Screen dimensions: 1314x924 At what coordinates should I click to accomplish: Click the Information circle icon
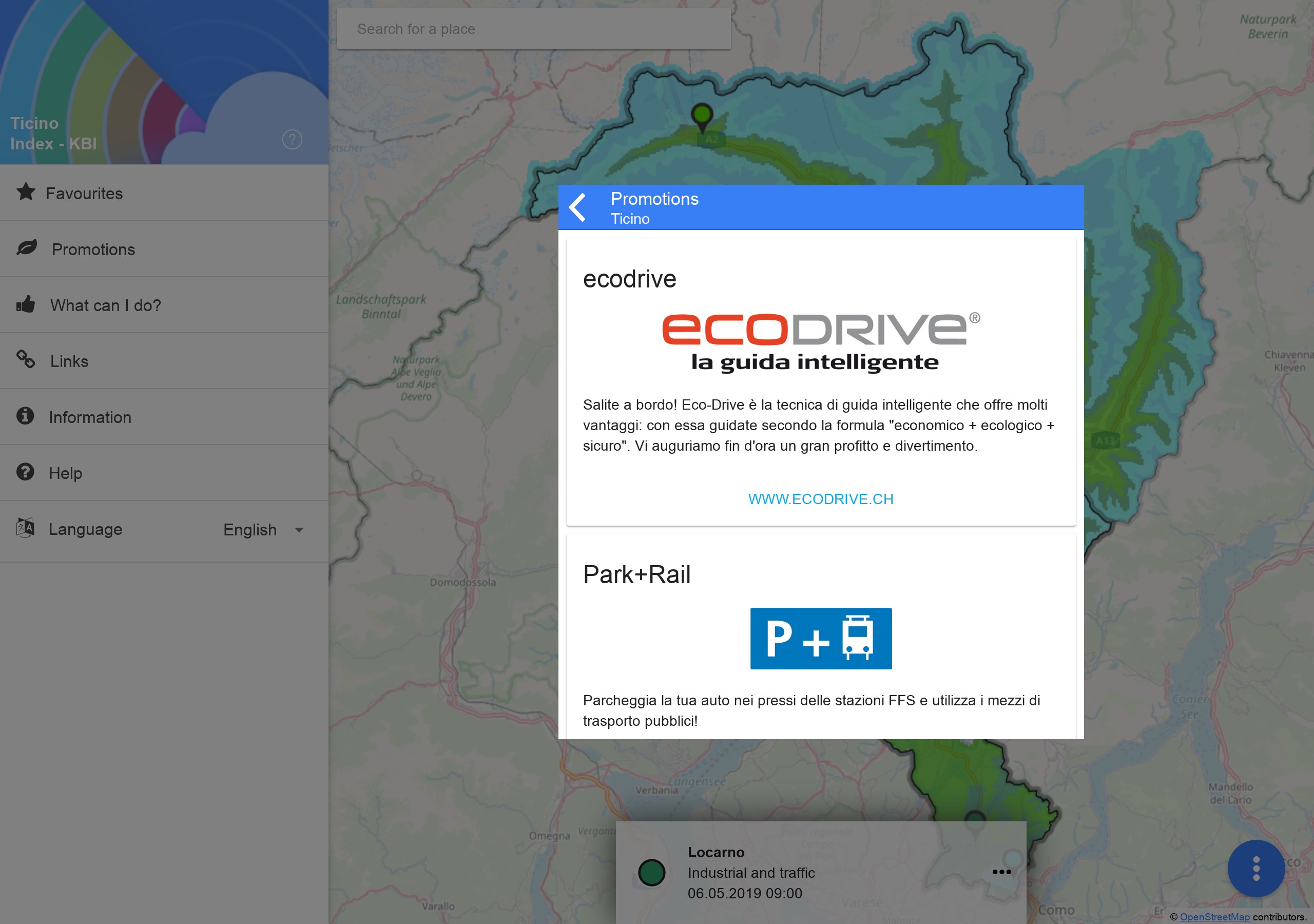click(25, 416)
